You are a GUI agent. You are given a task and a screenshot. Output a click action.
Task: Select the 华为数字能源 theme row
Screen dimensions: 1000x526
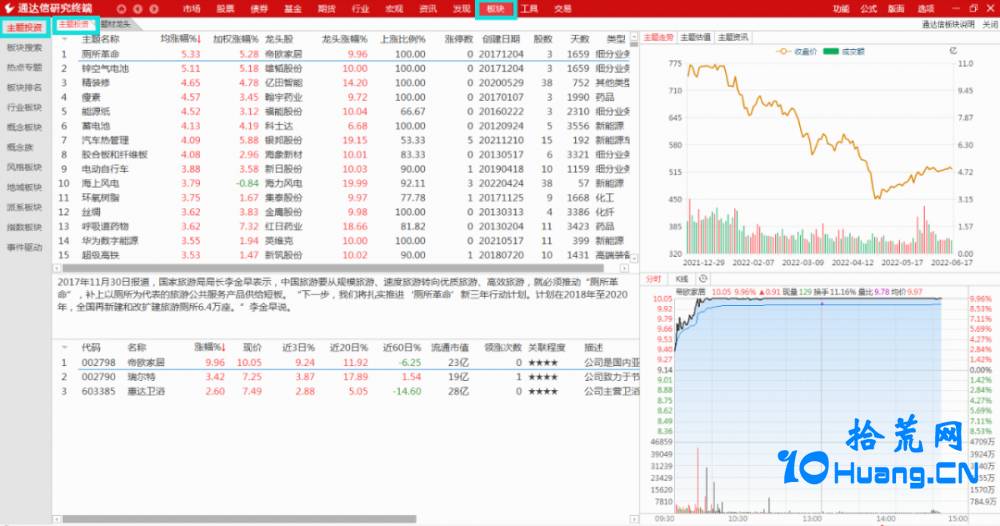[344, 240]
